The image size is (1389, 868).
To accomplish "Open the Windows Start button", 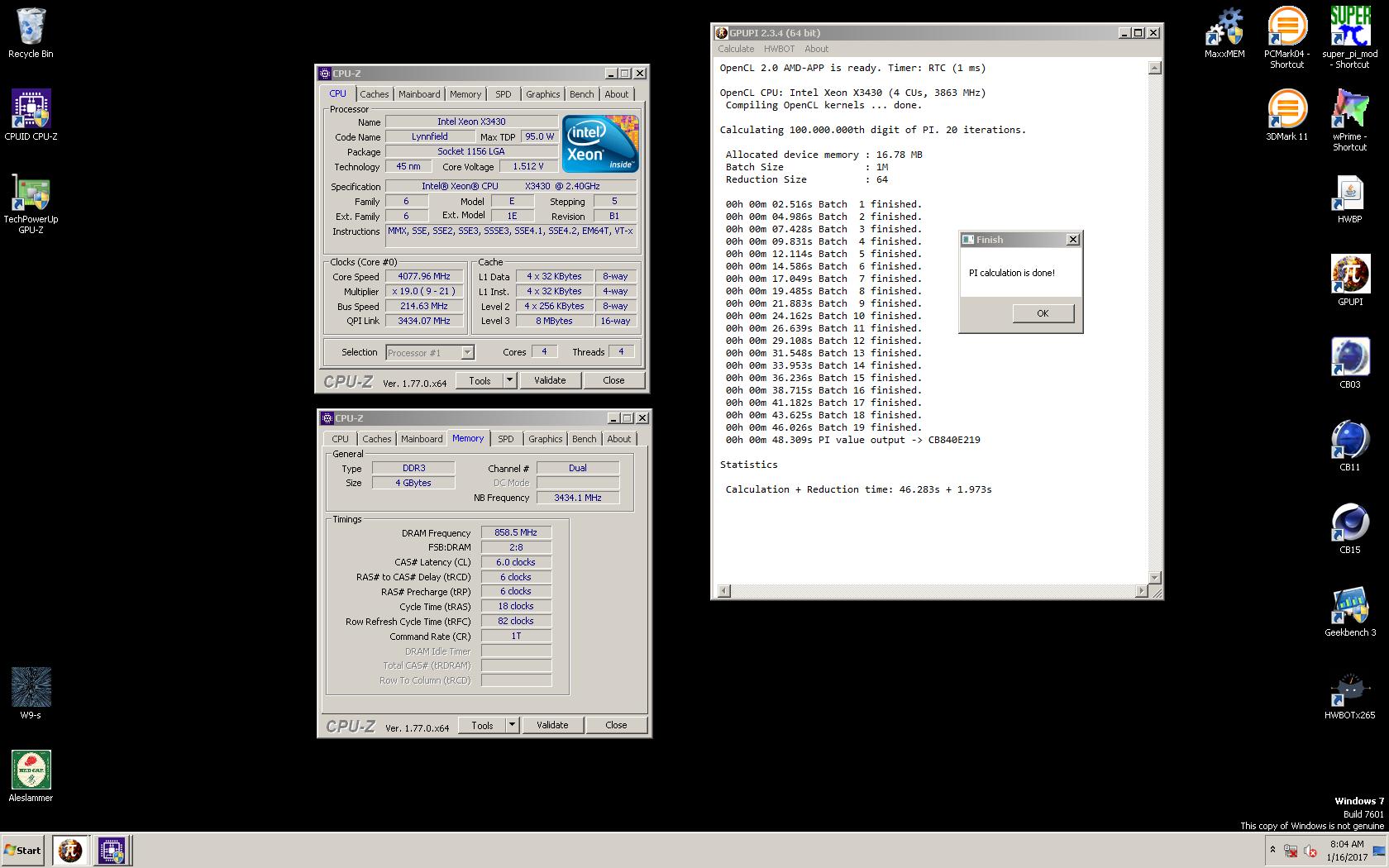I will tap(23, 850).
